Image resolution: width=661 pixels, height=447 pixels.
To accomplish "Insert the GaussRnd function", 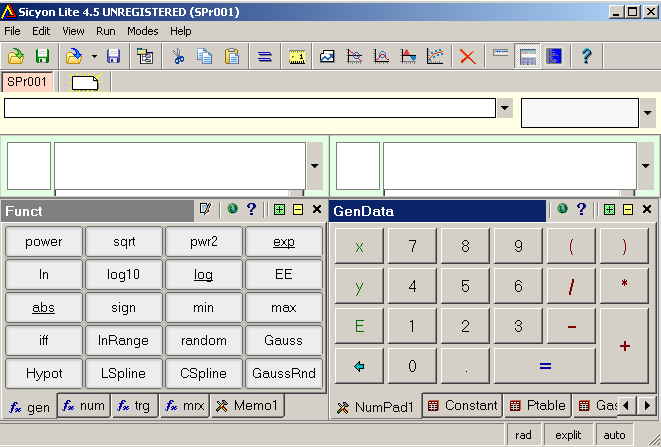I will [284, 373].
